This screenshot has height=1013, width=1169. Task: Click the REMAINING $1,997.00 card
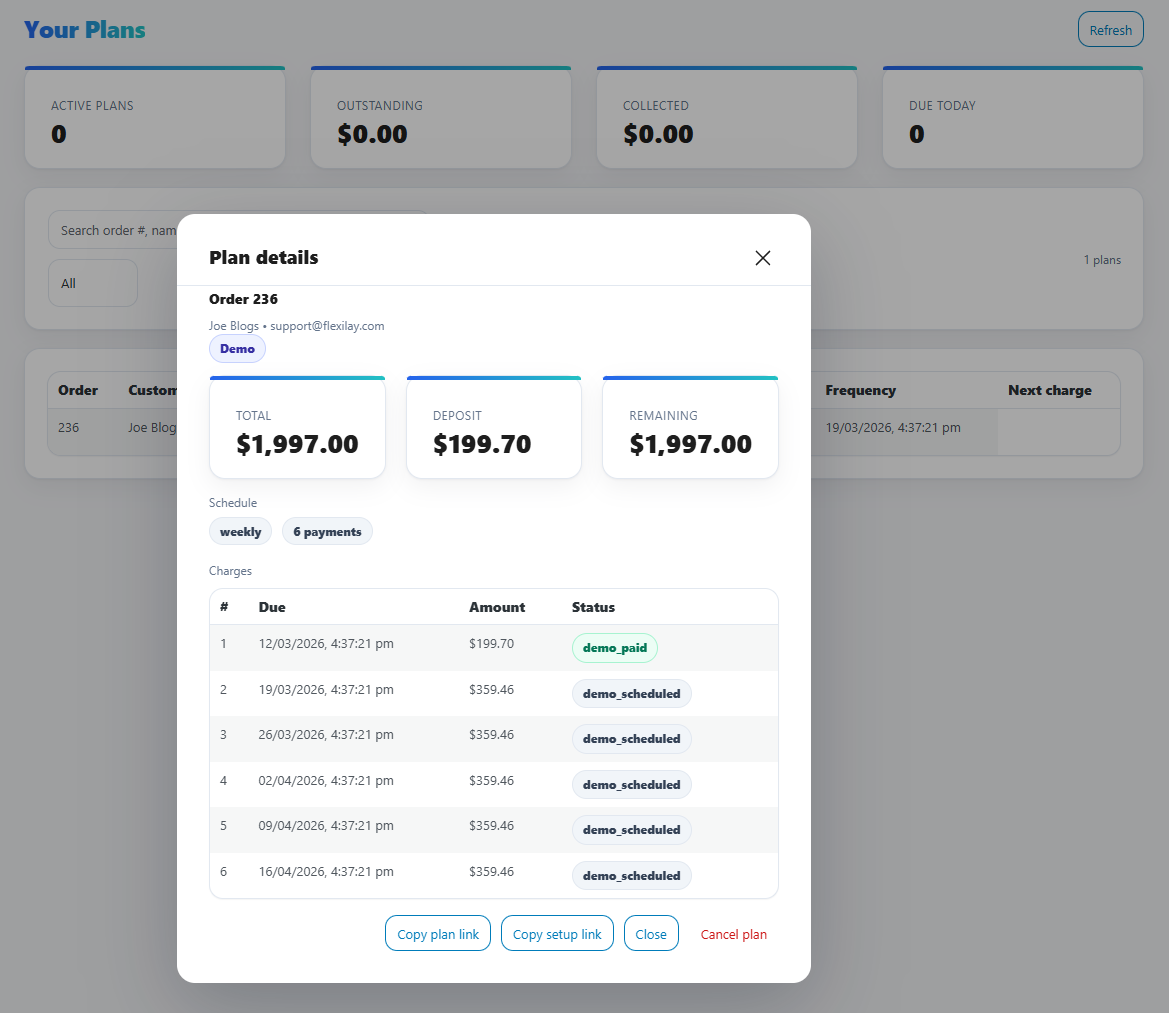(x=690, y=428)
